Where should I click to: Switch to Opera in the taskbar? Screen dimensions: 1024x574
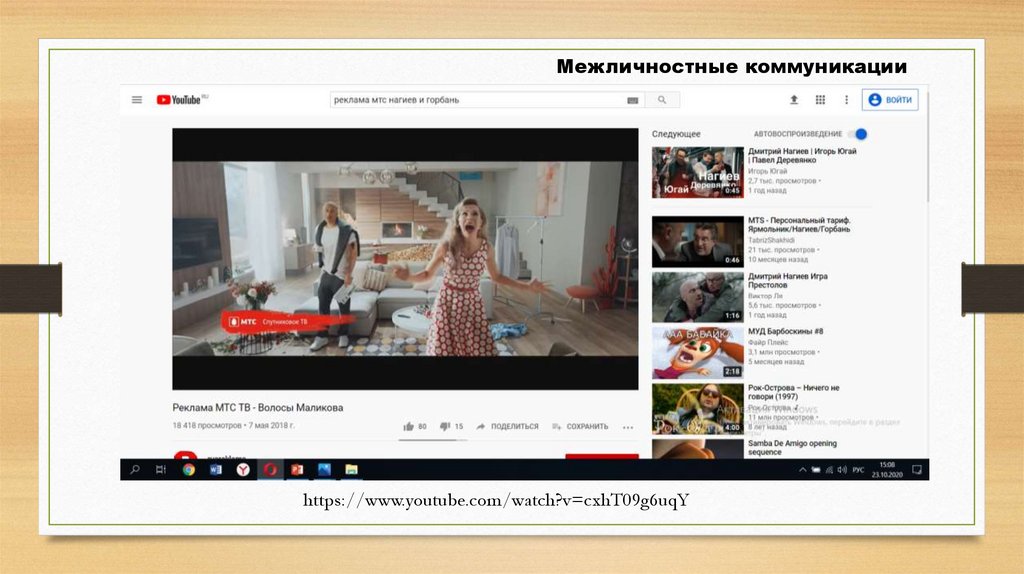(x=270, y=470)
